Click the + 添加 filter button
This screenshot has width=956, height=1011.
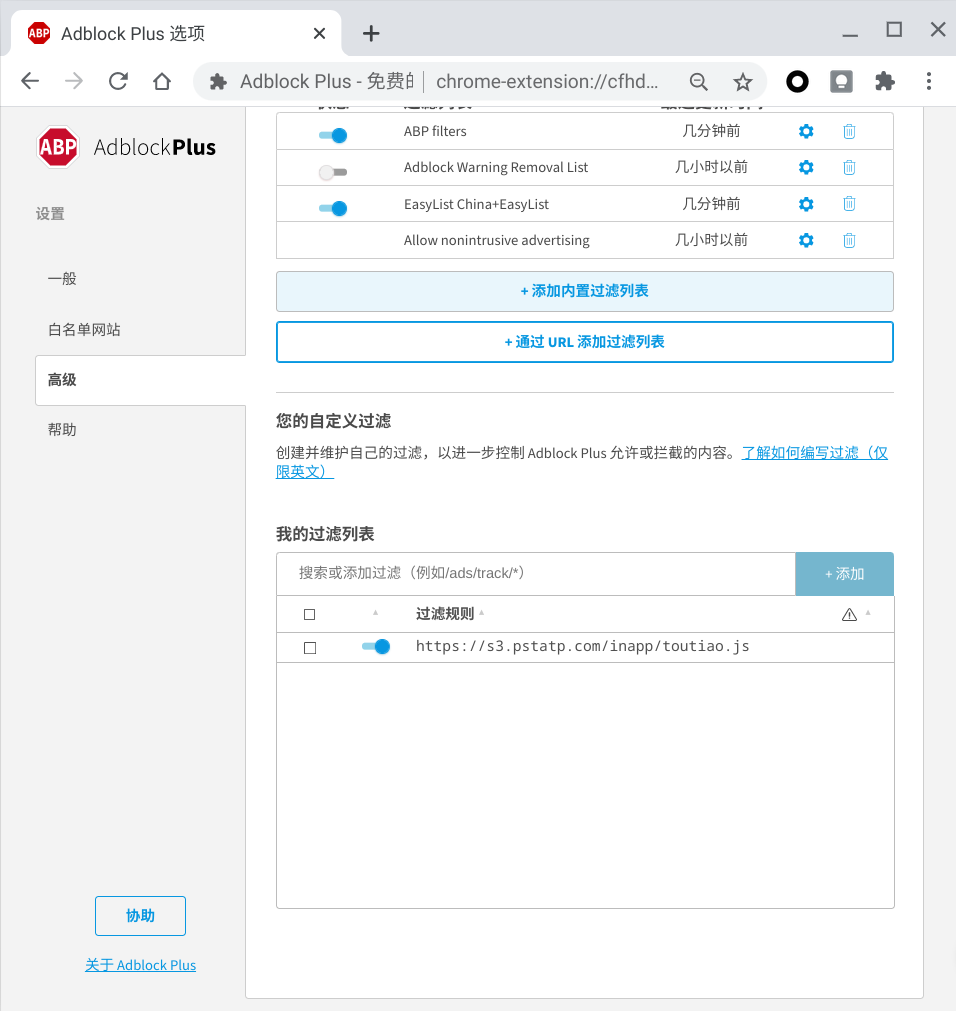(x=844, y=574)
